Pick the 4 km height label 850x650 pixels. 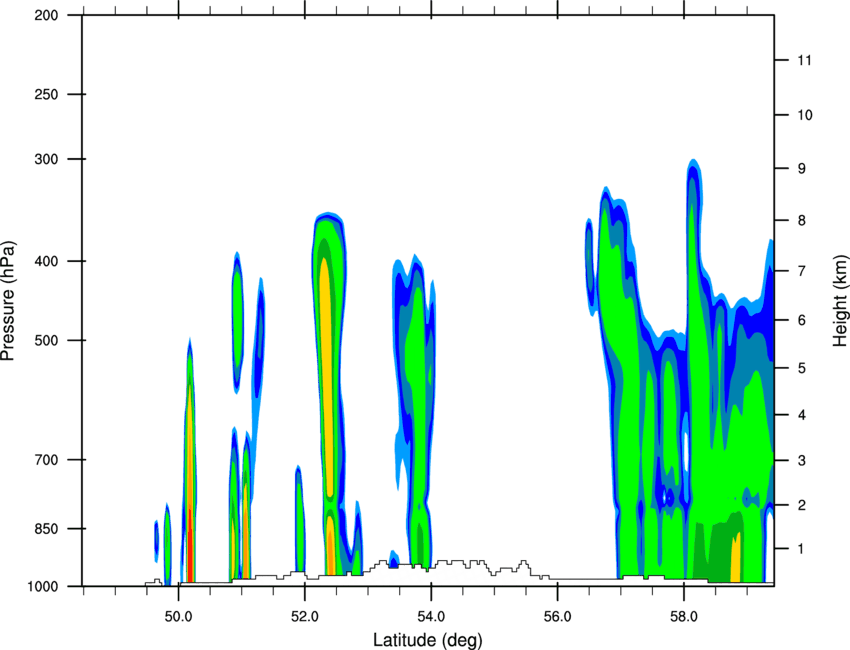(801, 415)
